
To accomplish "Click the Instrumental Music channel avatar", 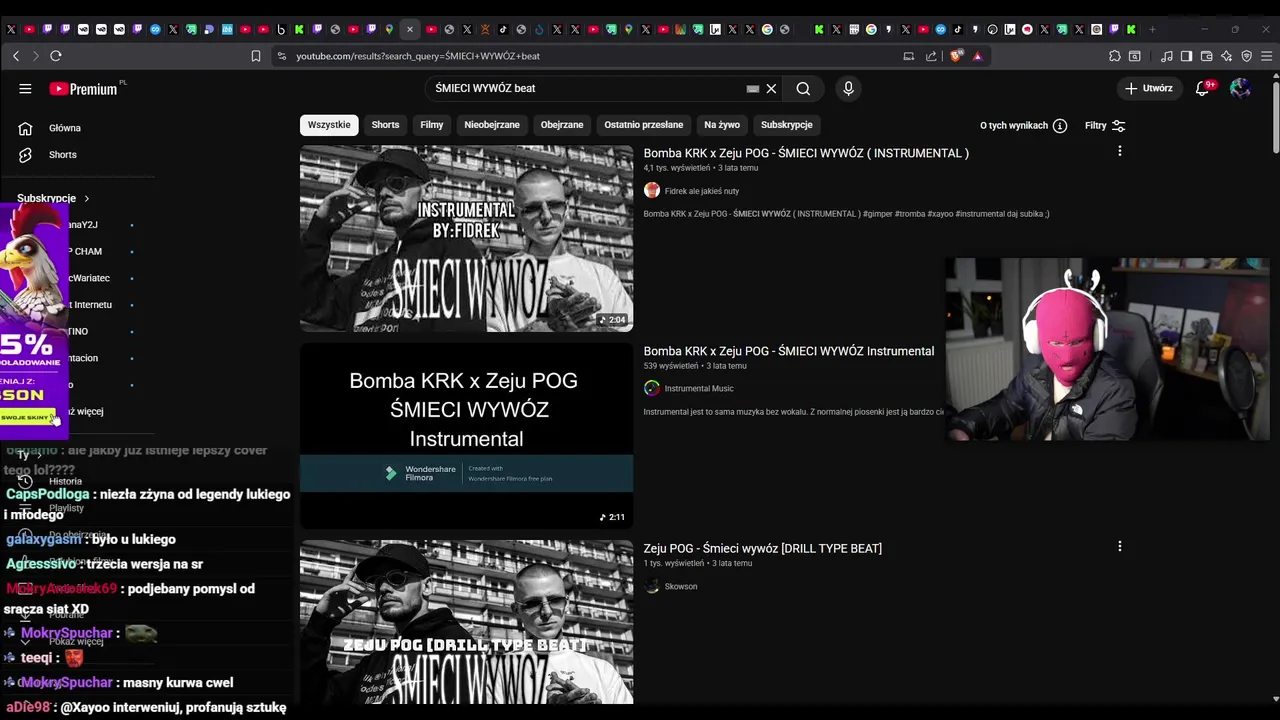I will 652,388.
